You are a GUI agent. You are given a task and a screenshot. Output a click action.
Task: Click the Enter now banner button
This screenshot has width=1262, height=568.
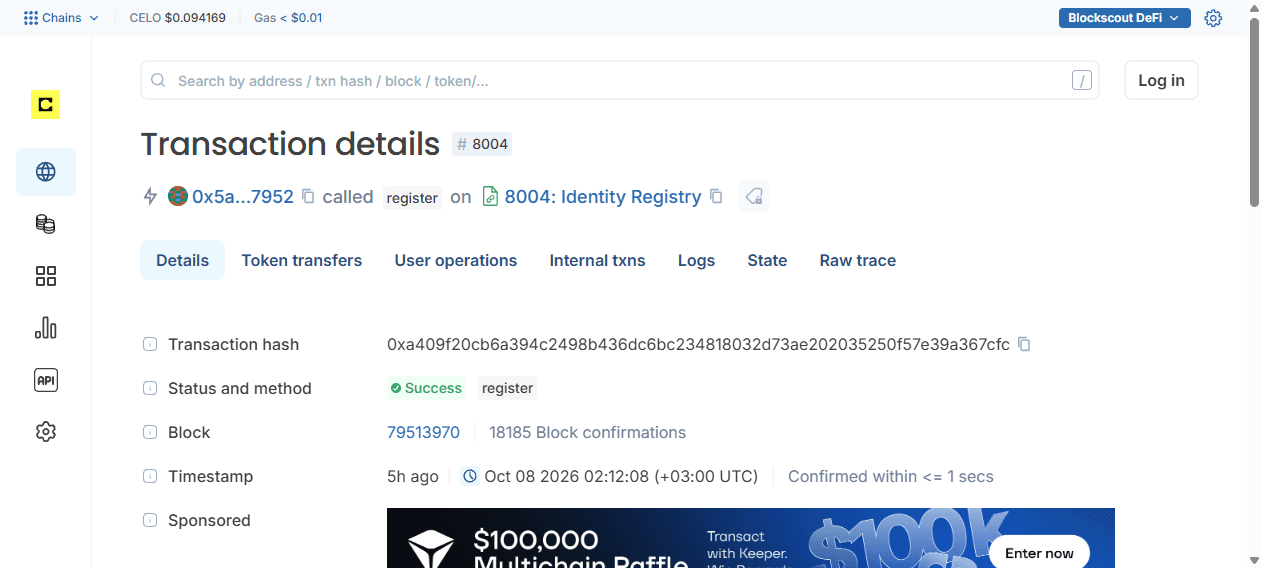coord(1040,553)
